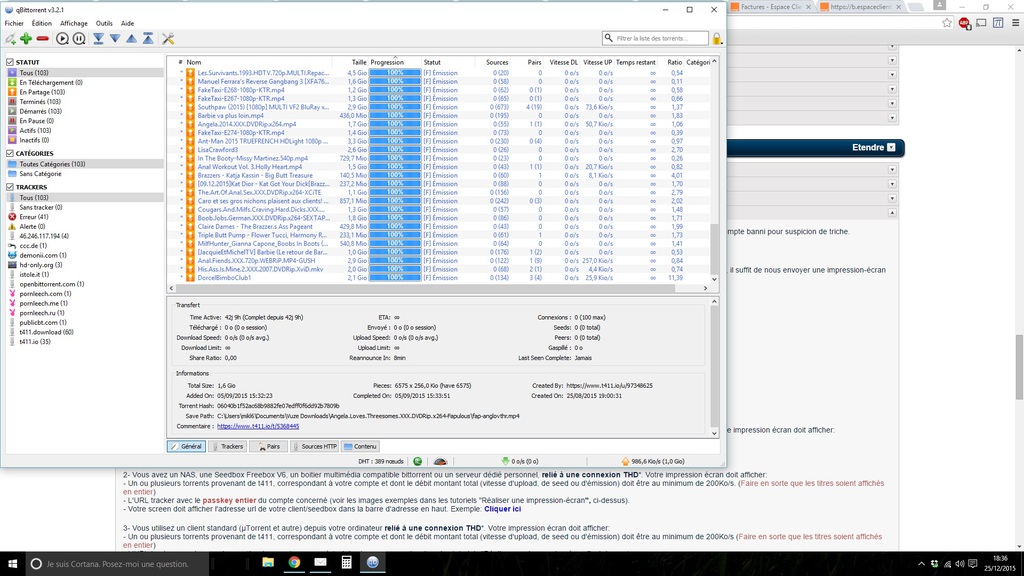Open options via wrench and screwdriver icon
Viewport: 1024px width, 576px height.
click(x=168, y=39)
